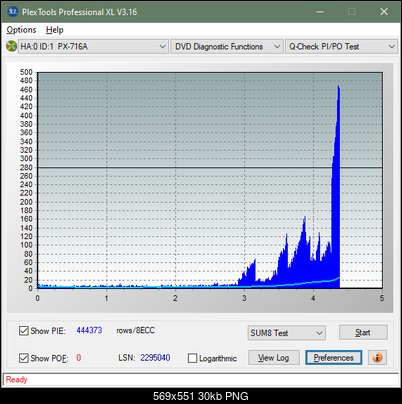402x404 pixels.
Task: Click the PlexTools Professional XL V3.16 title
Action: coord(79,12)
